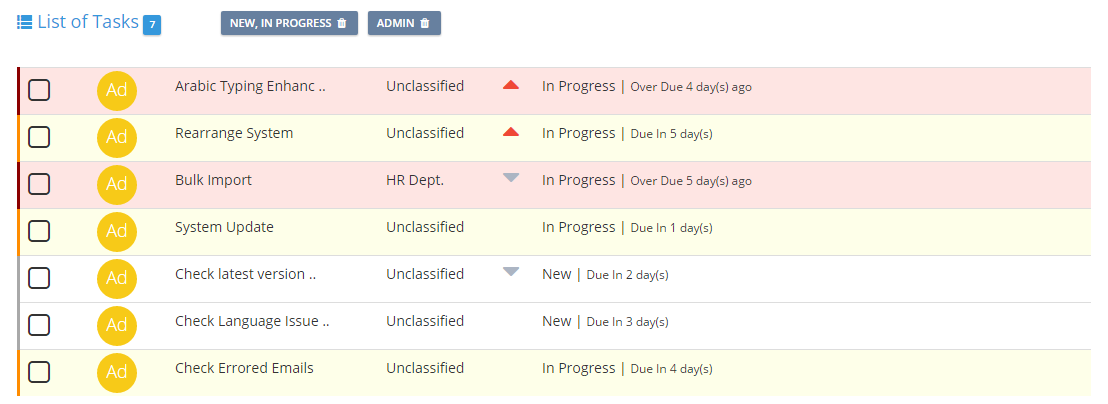
Task: Delete the Admin filter using its trash icon
Action: [425, 23]
